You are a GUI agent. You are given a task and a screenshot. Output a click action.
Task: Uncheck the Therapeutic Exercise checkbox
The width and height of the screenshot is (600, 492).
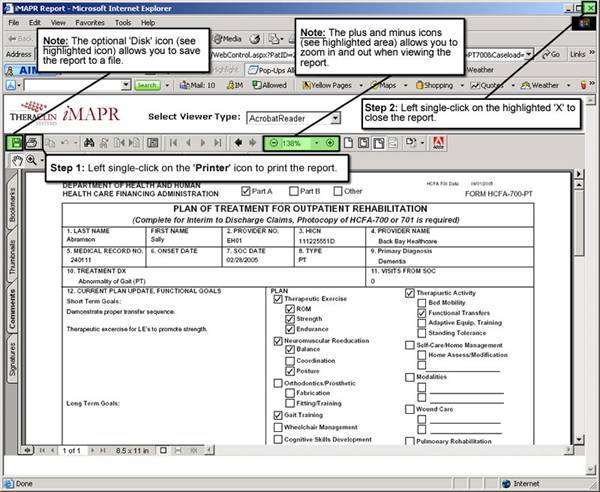point(278,299)
